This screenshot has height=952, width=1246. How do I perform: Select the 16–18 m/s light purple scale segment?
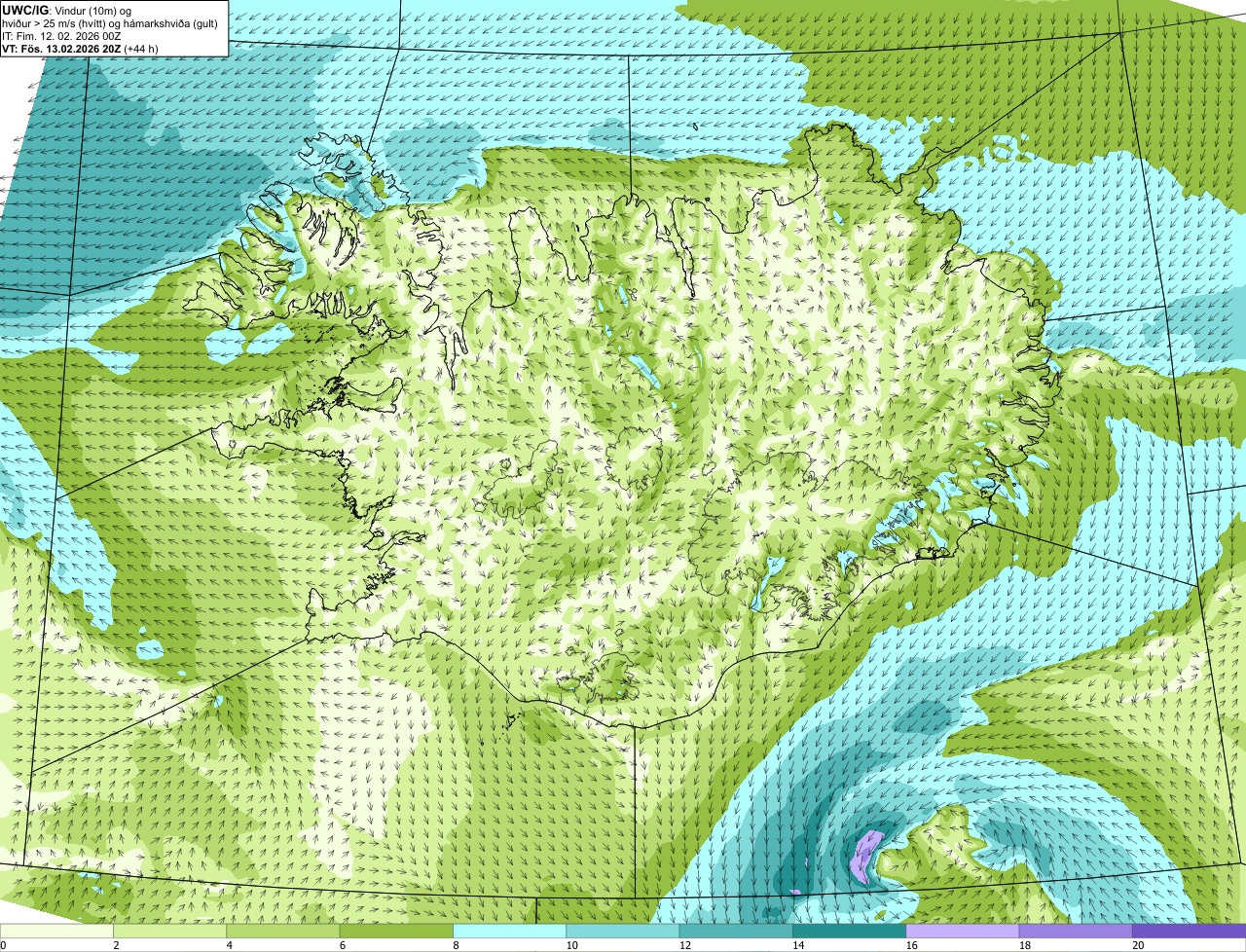pos(963,931)
